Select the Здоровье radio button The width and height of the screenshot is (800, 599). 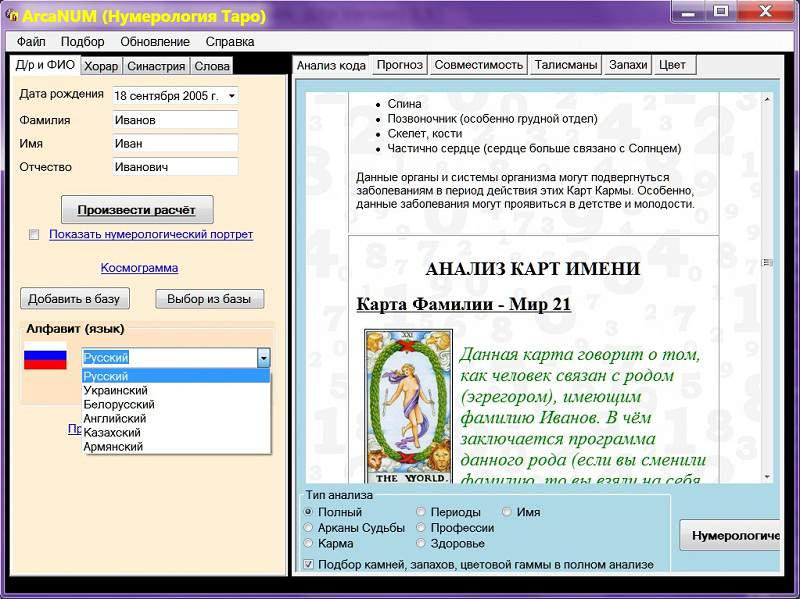(421, 543)
